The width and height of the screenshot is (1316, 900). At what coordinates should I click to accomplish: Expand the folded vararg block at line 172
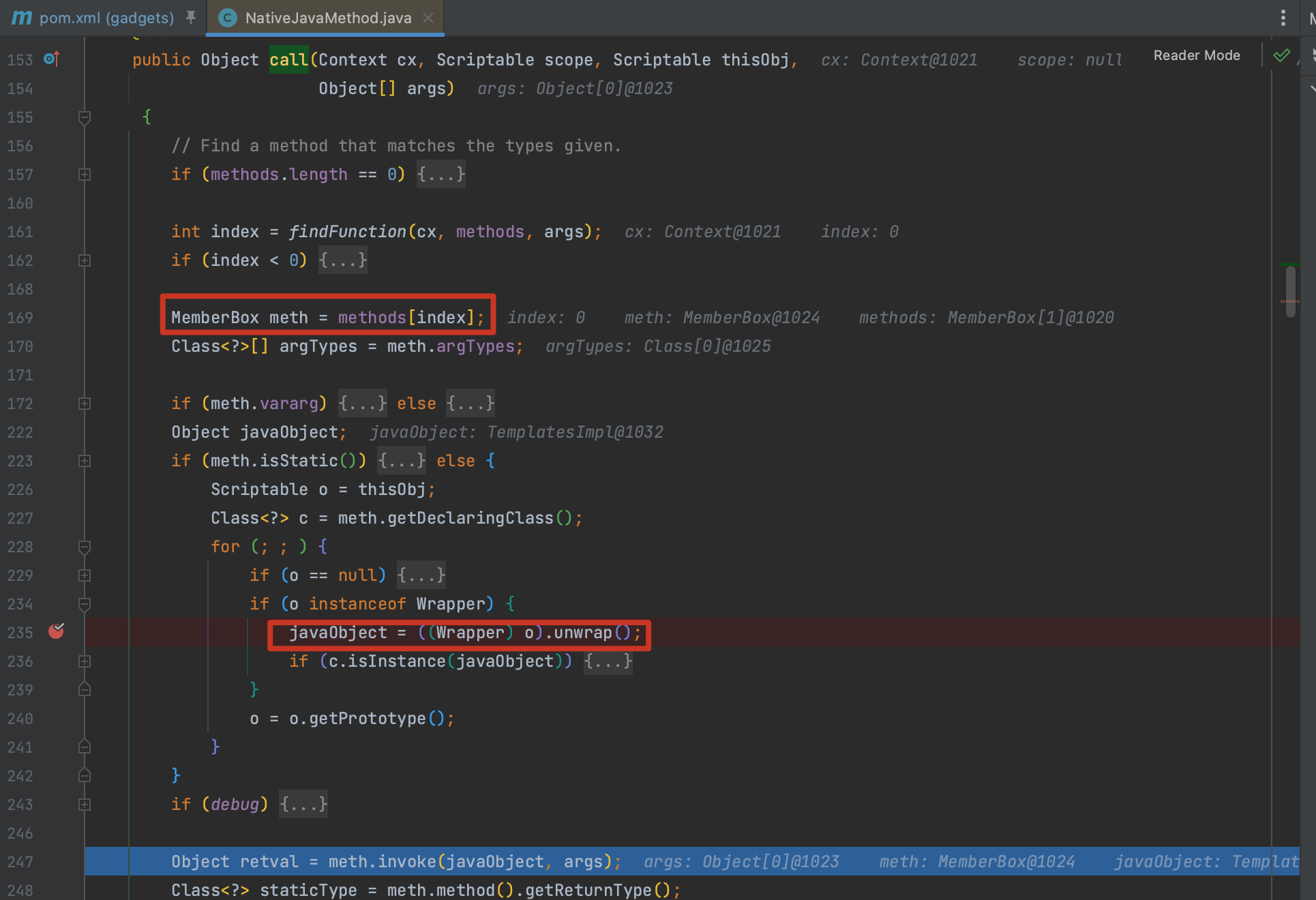coord(85,404)
